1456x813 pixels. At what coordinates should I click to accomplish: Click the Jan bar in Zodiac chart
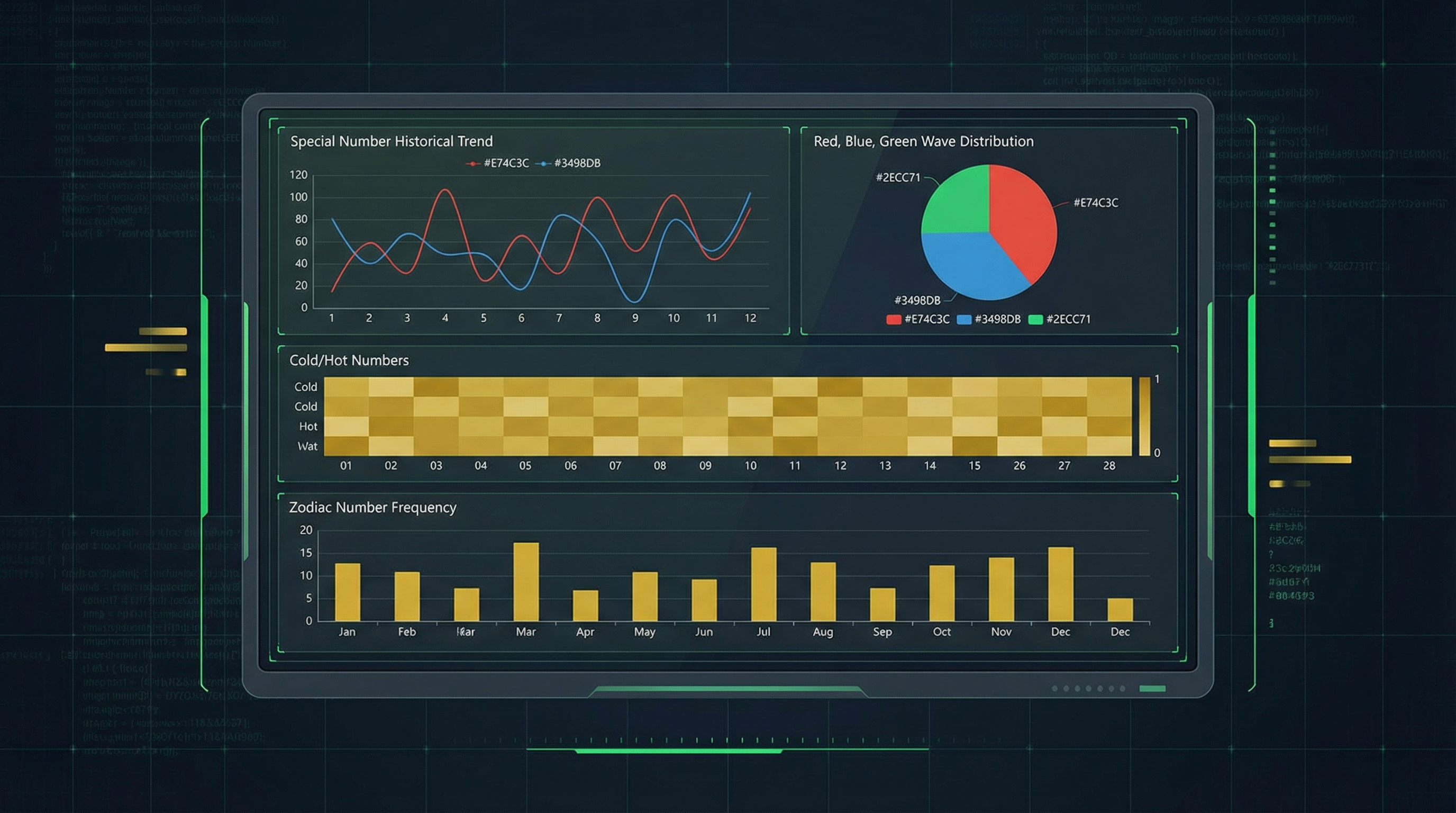point(347,592)
